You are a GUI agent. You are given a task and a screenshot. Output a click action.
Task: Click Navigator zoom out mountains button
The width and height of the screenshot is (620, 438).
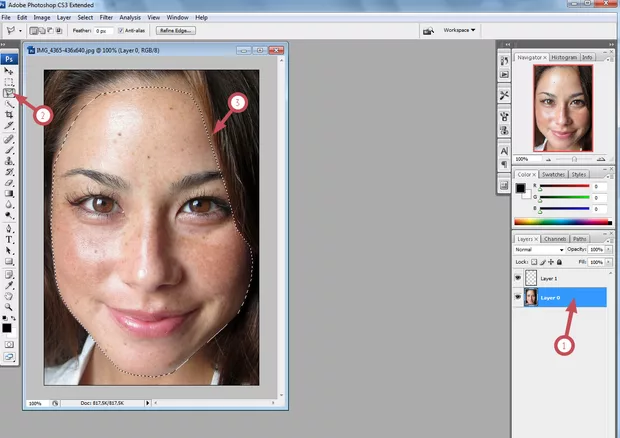[x=548, y=159]
